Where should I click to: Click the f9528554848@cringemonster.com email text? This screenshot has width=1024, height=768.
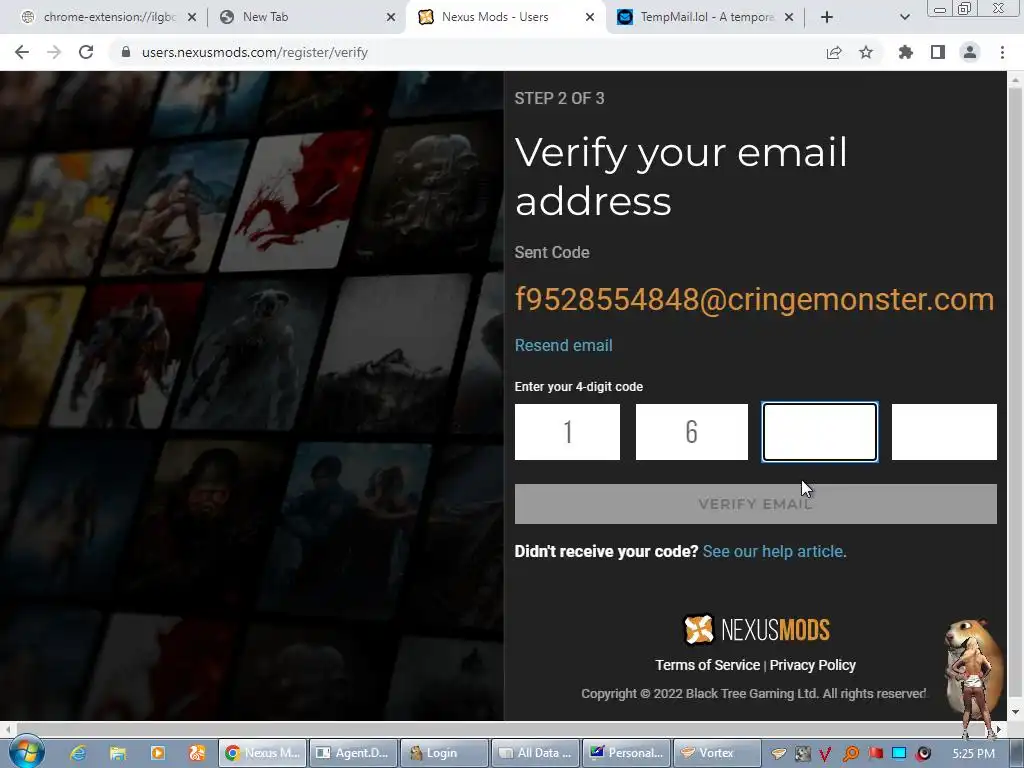click(x=754, y=299)
